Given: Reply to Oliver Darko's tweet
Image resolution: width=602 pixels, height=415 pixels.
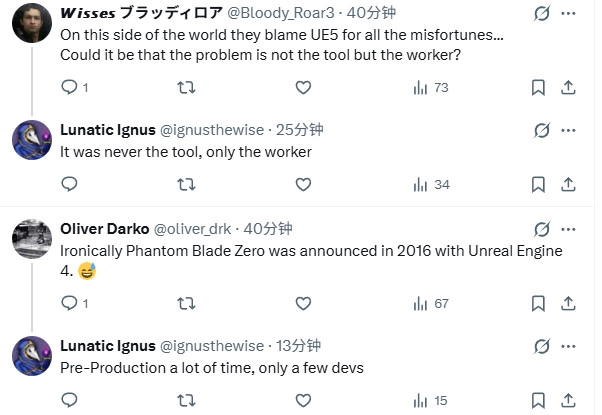Looking at the screenshot, I should tap(70, 303).
